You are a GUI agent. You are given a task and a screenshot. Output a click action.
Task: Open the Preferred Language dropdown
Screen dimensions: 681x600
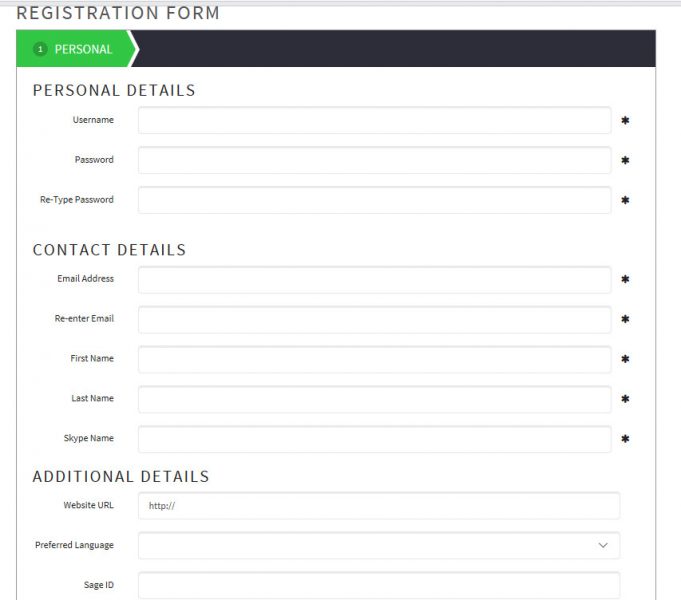[x=379, y=546]
